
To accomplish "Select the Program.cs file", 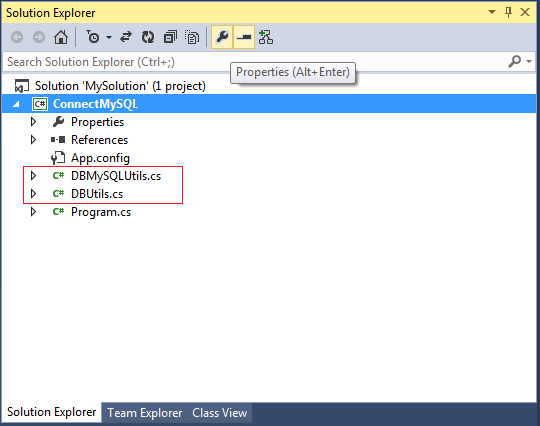I will tap(101, 212).
